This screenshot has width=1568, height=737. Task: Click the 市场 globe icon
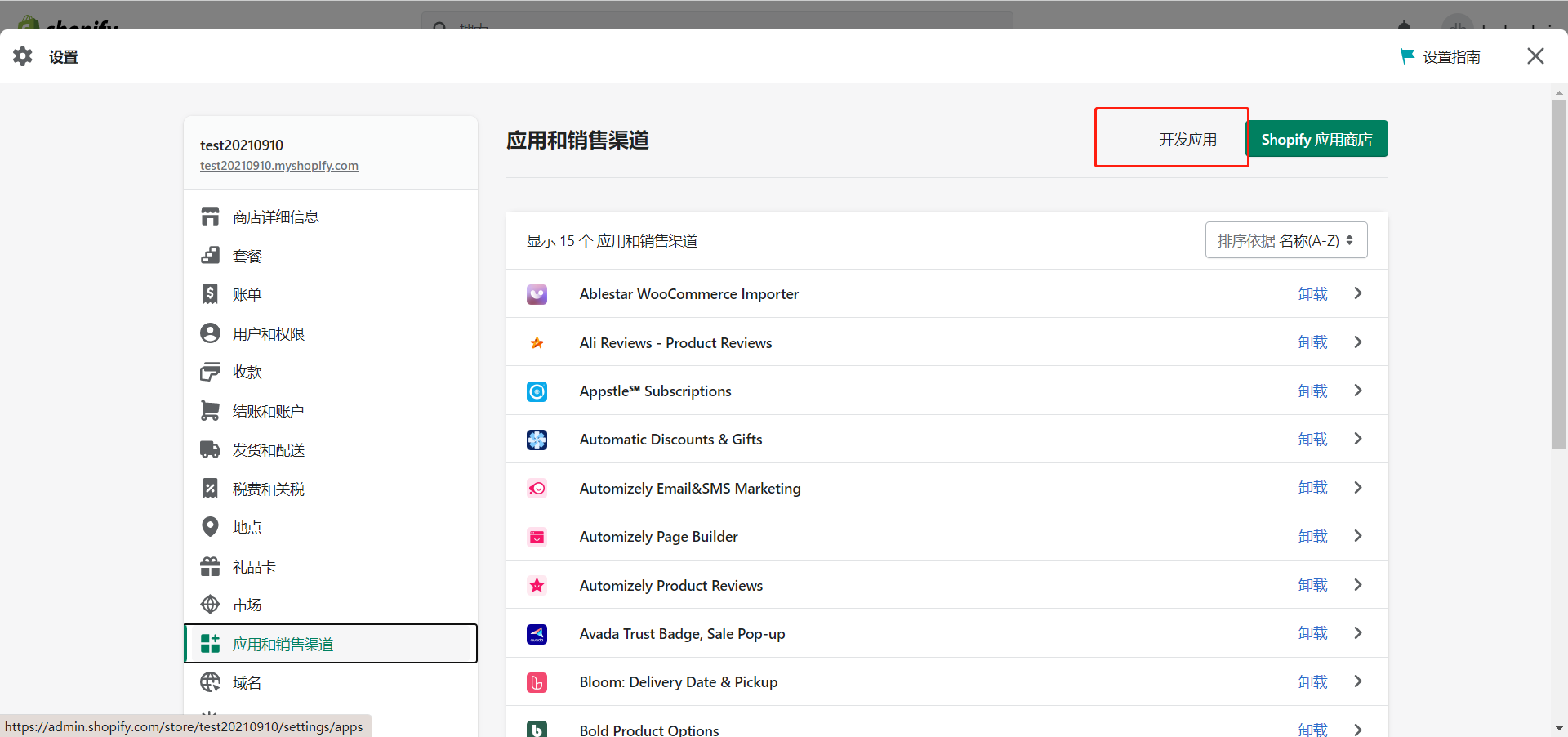click(211, 605)
